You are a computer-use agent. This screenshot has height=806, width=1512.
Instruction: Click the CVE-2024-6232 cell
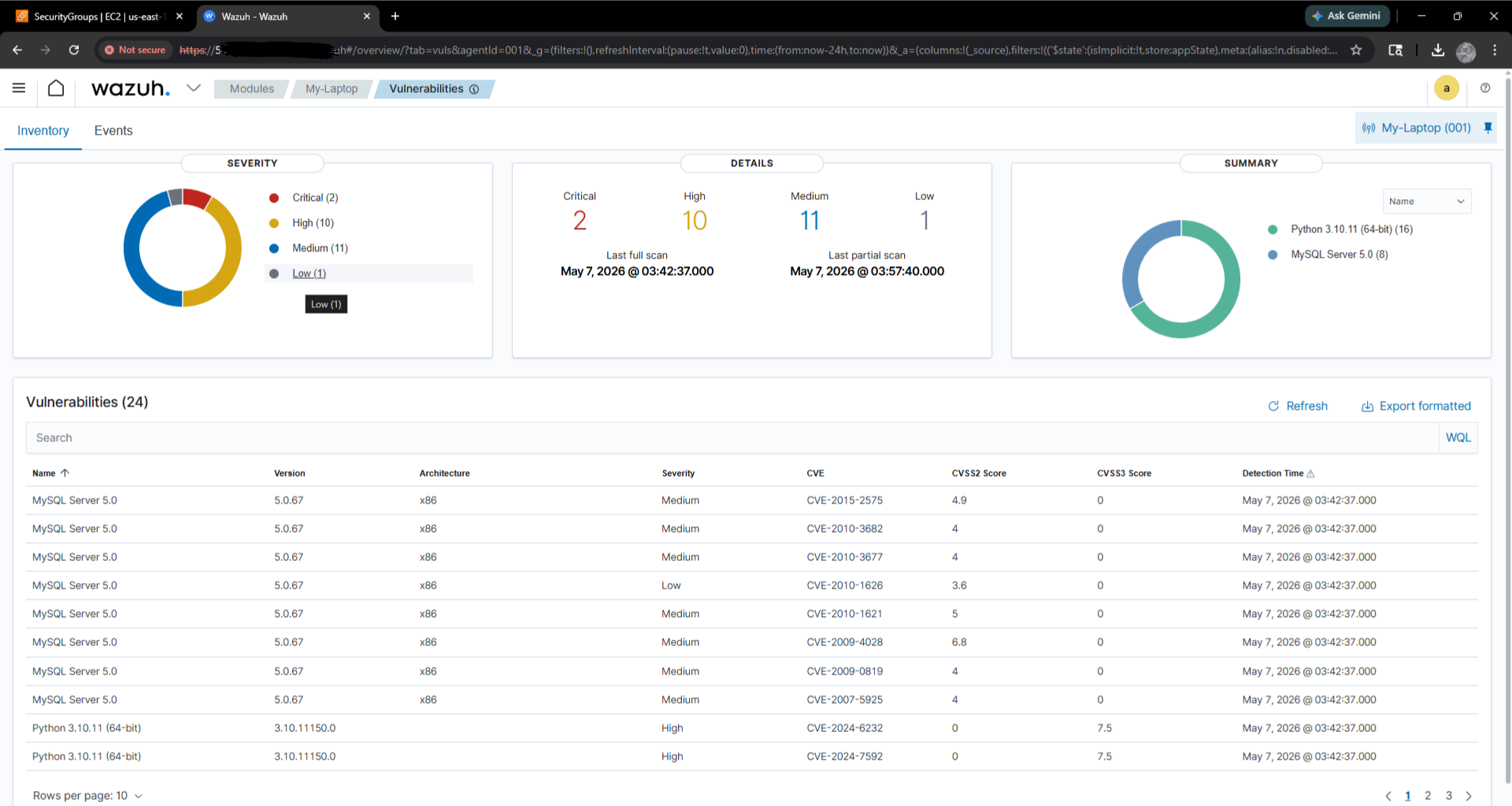(844, 728)
